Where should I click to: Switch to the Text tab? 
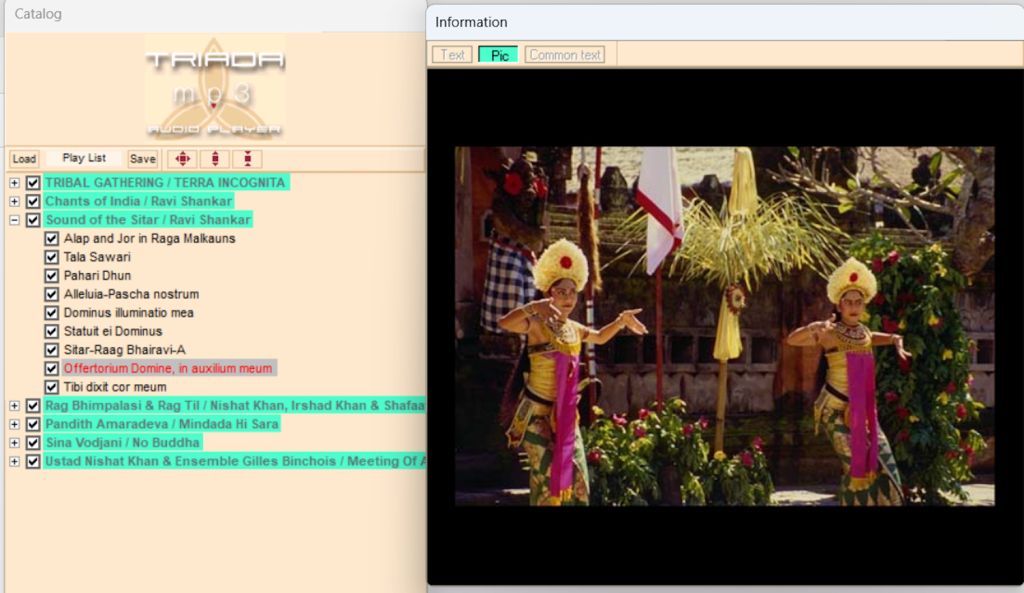tap(452, 55)
